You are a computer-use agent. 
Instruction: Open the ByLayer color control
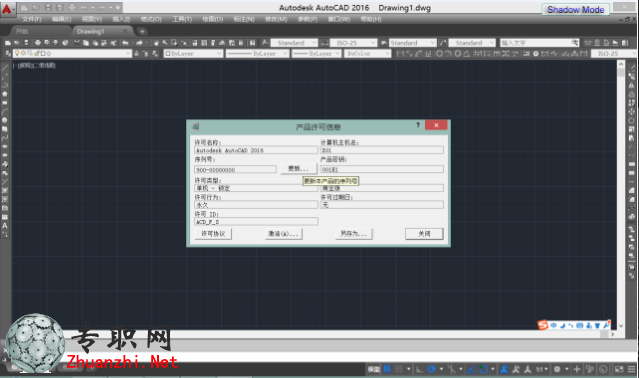click(x=193, y=53)
